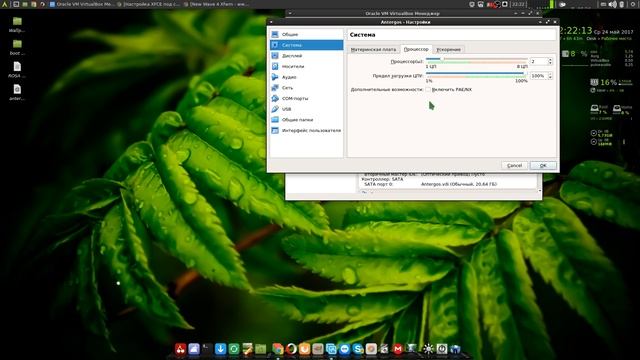This screenshot has width=640, height=360.
Task: Enable the Включить PAE/NX checkbox
Action: point(428,89)
